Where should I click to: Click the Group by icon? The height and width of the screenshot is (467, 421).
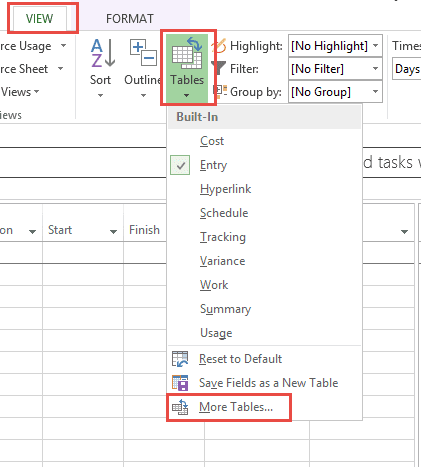pos(220,92)
